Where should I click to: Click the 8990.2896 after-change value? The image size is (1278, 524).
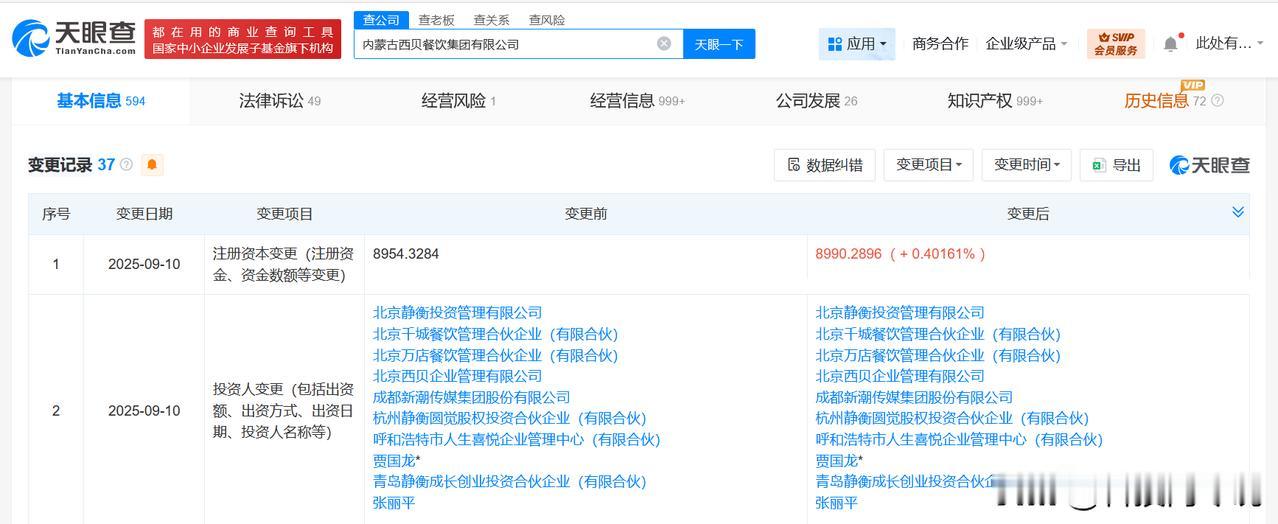click(x=849, y=254)
